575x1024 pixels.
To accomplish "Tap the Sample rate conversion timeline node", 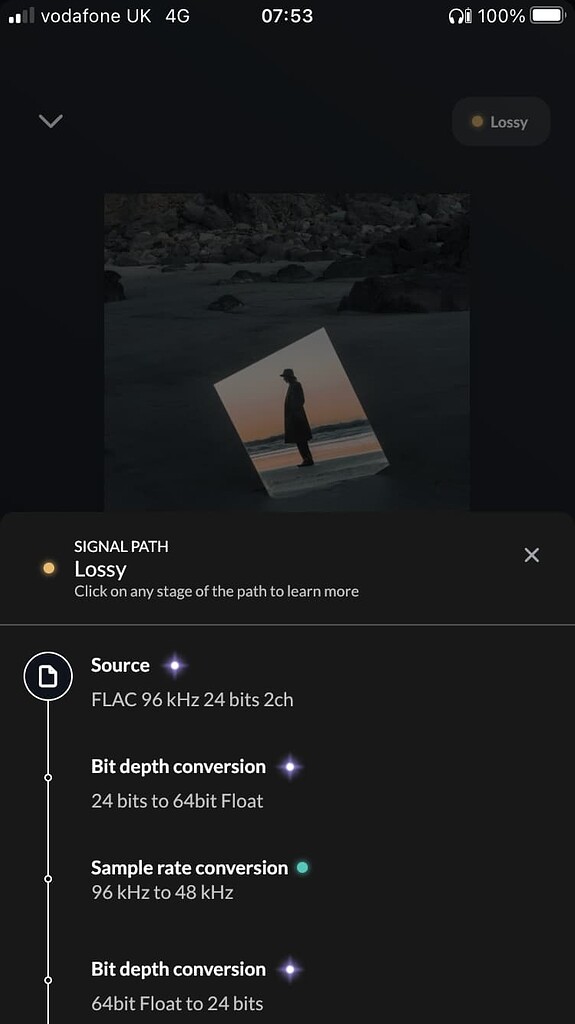I will [48, 879].
